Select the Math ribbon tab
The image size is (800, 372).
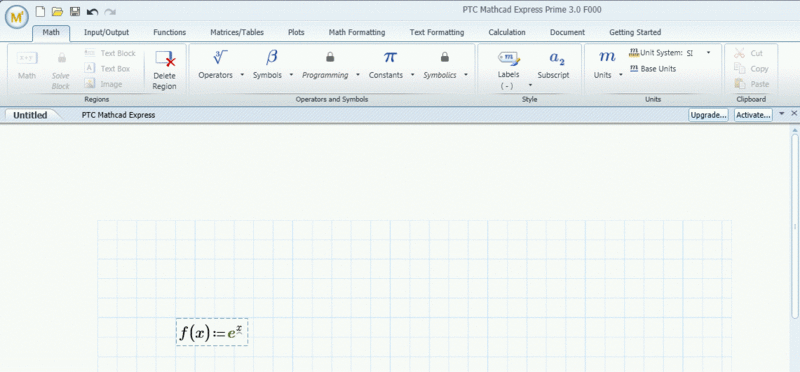(x=51, y=32)
